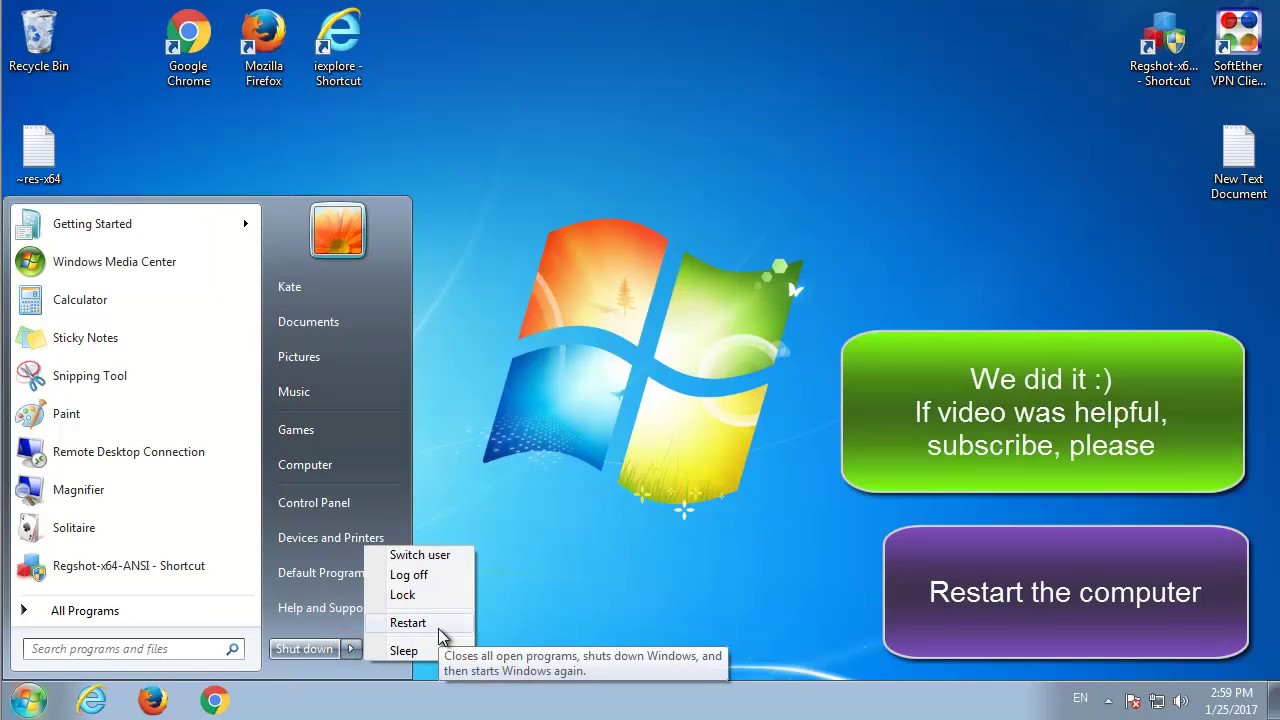Open Control Panel from Start menu
The width and height of the screenshot is (1280, 720).
(x=314, y=503)
